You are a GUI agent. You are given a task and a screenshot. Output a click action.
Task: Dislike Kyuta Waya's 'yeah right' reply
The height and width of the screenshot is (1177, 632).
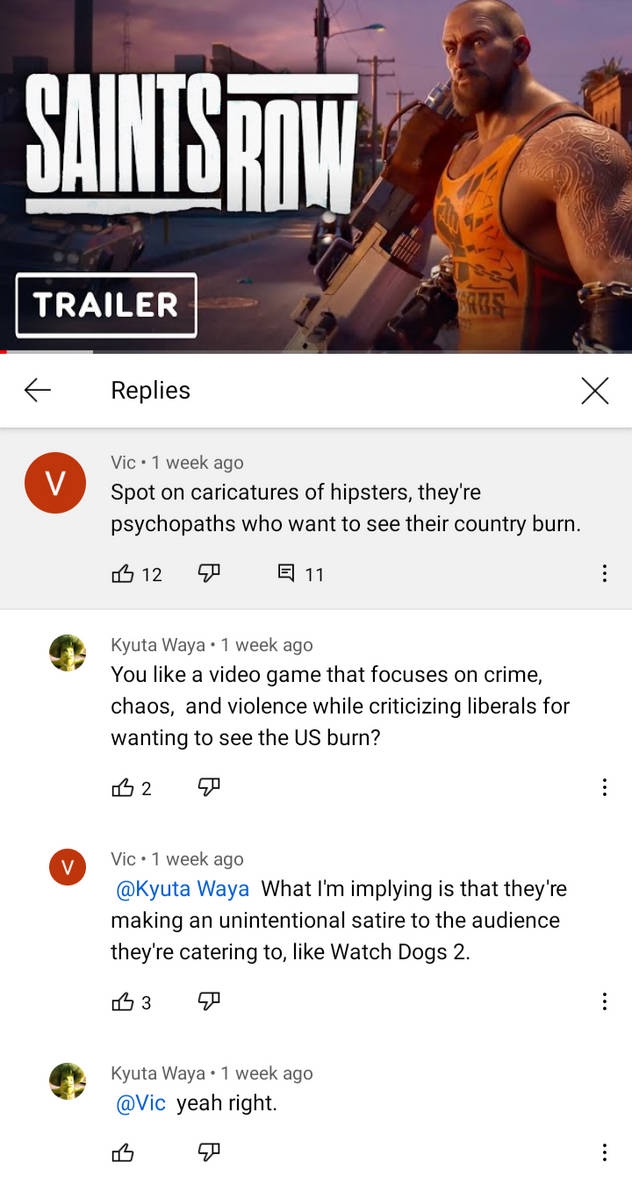click(x=208, y=1152)
